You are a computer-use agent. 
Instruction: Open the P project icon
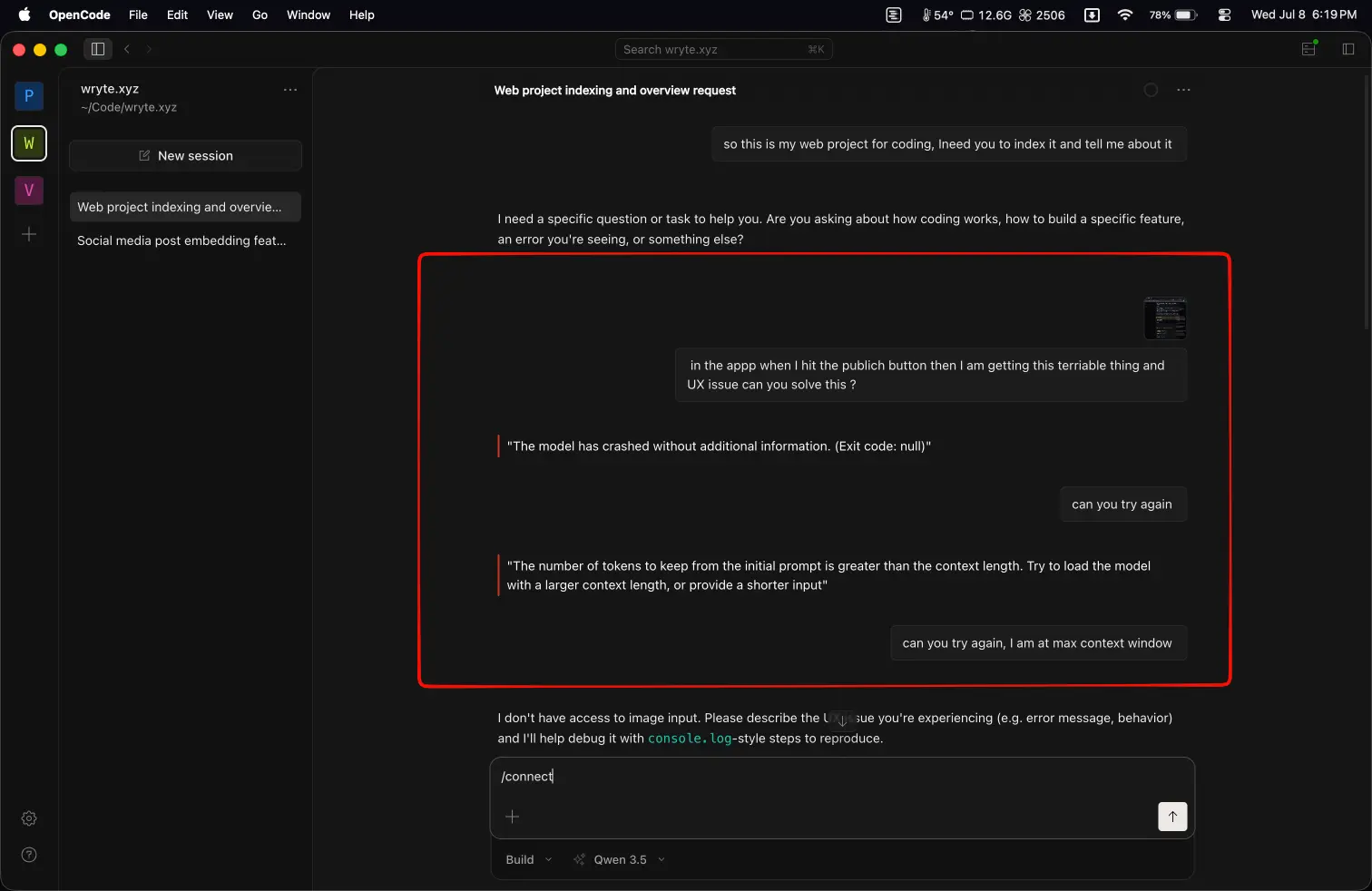click(29, 95)
